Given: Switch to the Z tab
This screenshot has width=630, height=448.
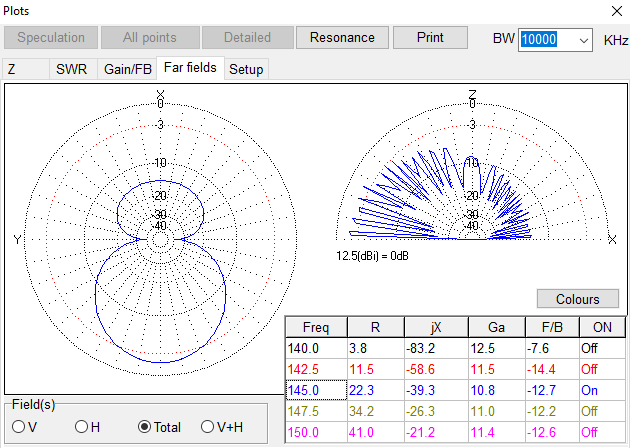Looking at the screenshot, I should [x=12, y=69].
